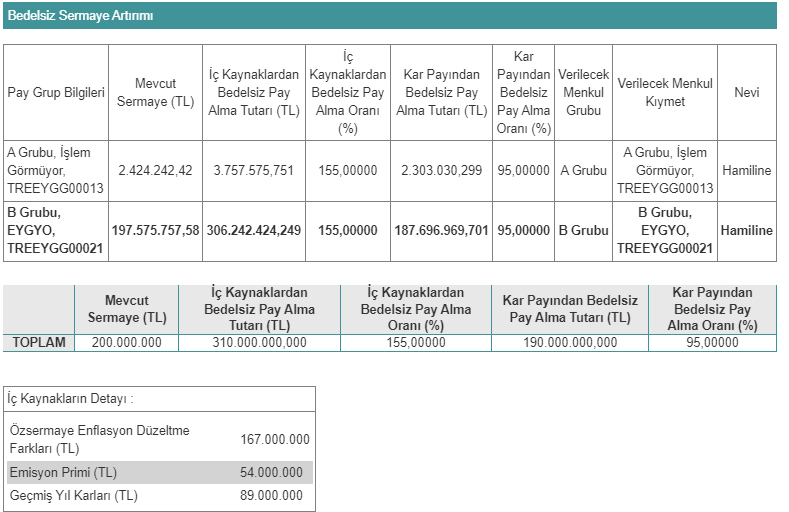Click the total 310.000.000,000 cell
The height and width of the screenshot is (512, 789).
(259, 343)
